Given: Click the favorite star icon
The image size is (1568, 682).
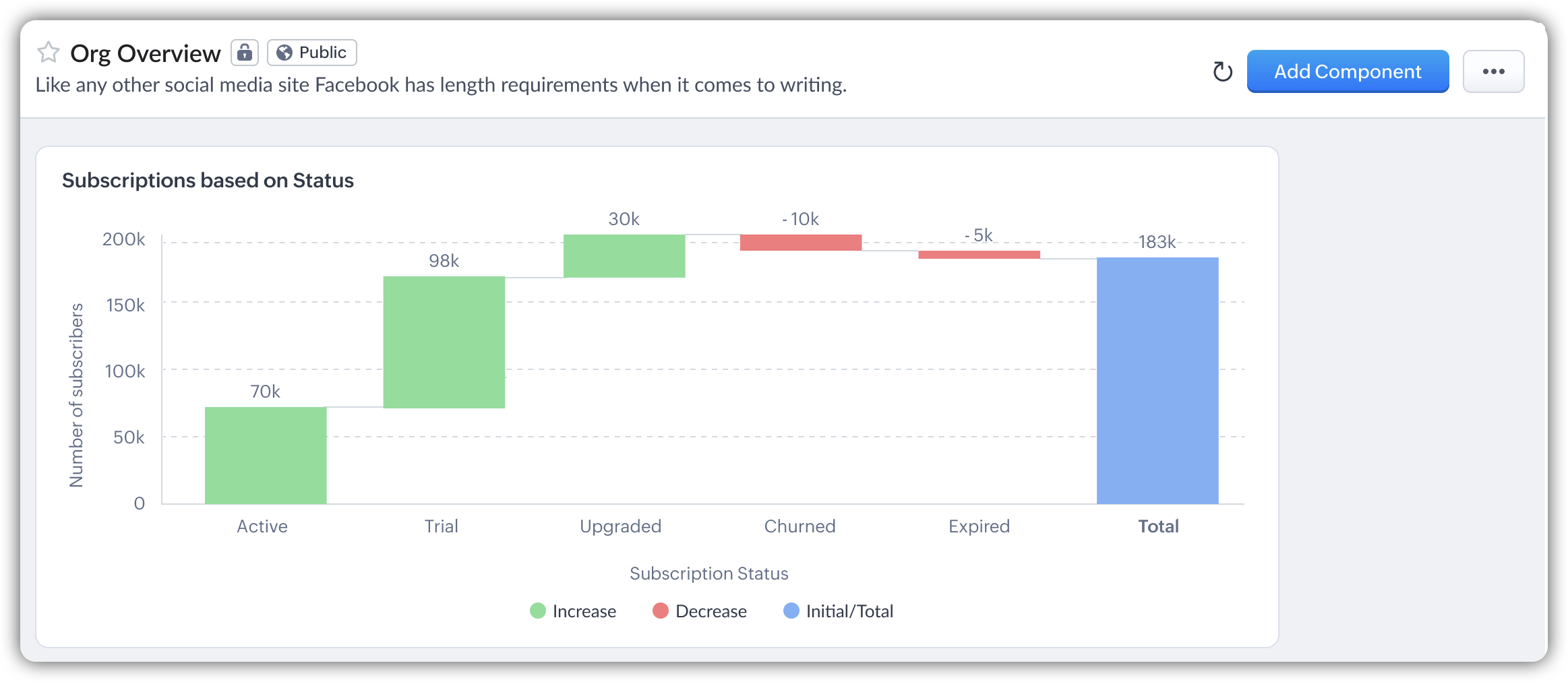Looking at the screenshot, I should [49, 52].
